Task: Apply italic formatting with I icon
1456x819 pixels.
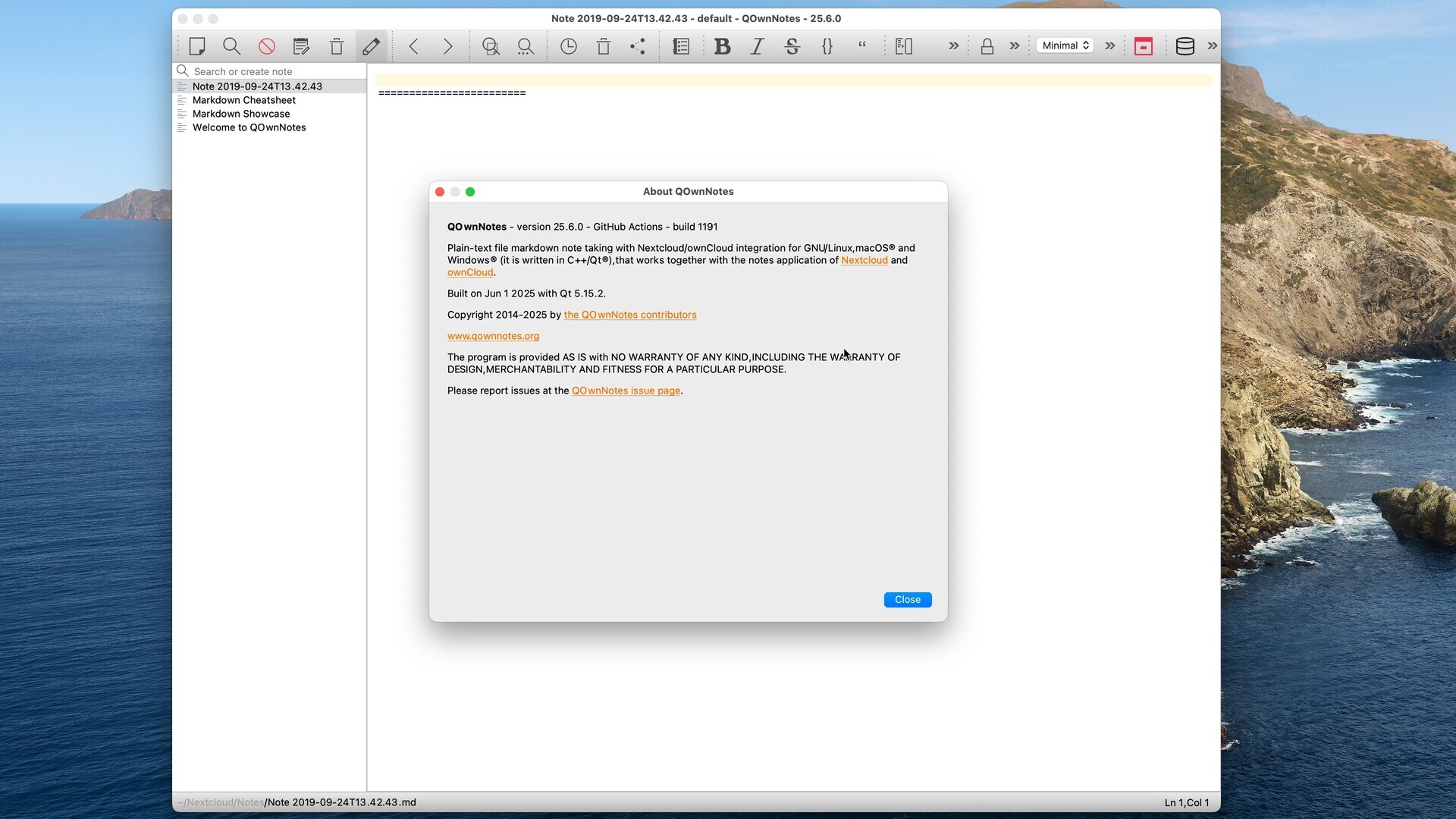Action: pyautogui.click(x=757, y=46)
